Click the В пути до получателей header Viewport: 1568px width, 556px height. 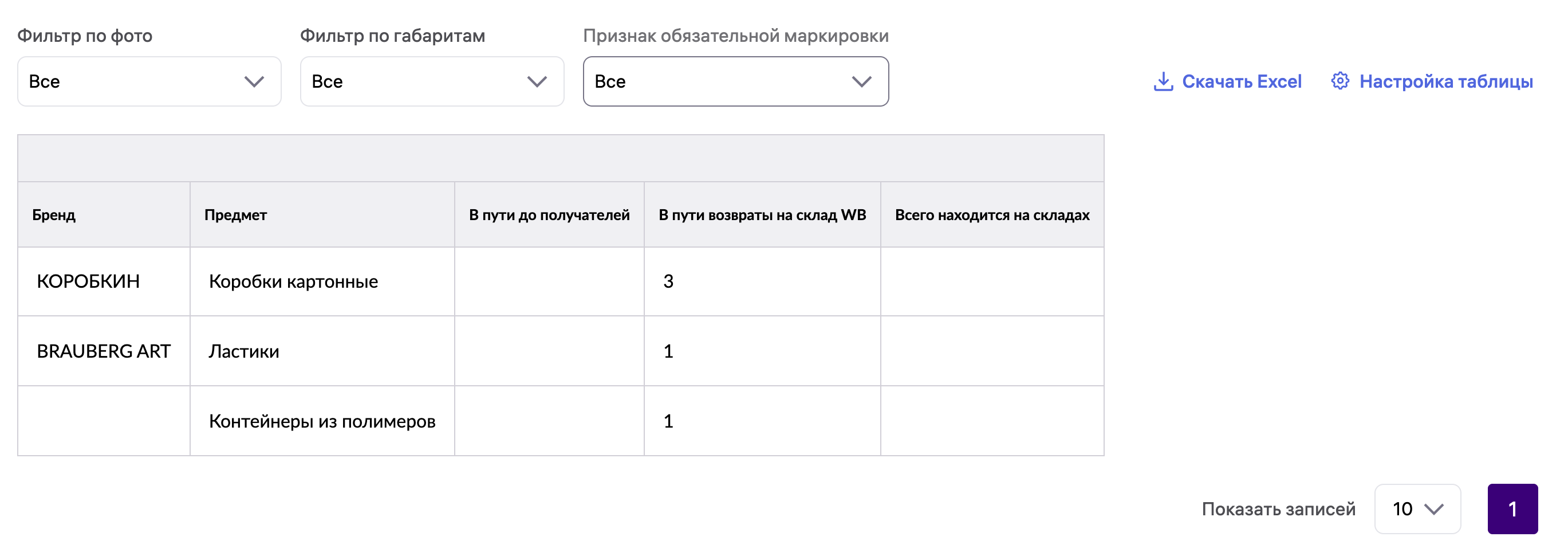coord(549,215)
